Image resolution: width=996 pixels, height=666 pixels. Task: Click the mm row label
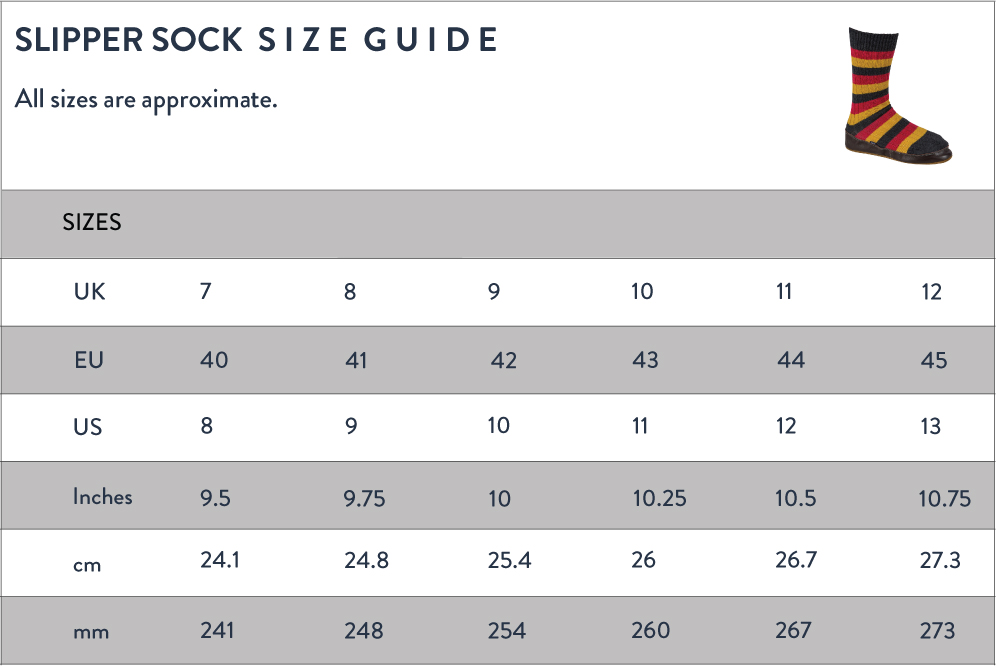91,632
